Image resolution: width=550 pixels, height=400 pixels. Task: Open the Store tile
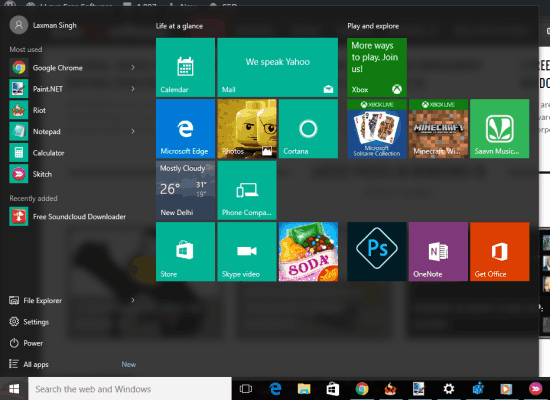click(185, 252)
